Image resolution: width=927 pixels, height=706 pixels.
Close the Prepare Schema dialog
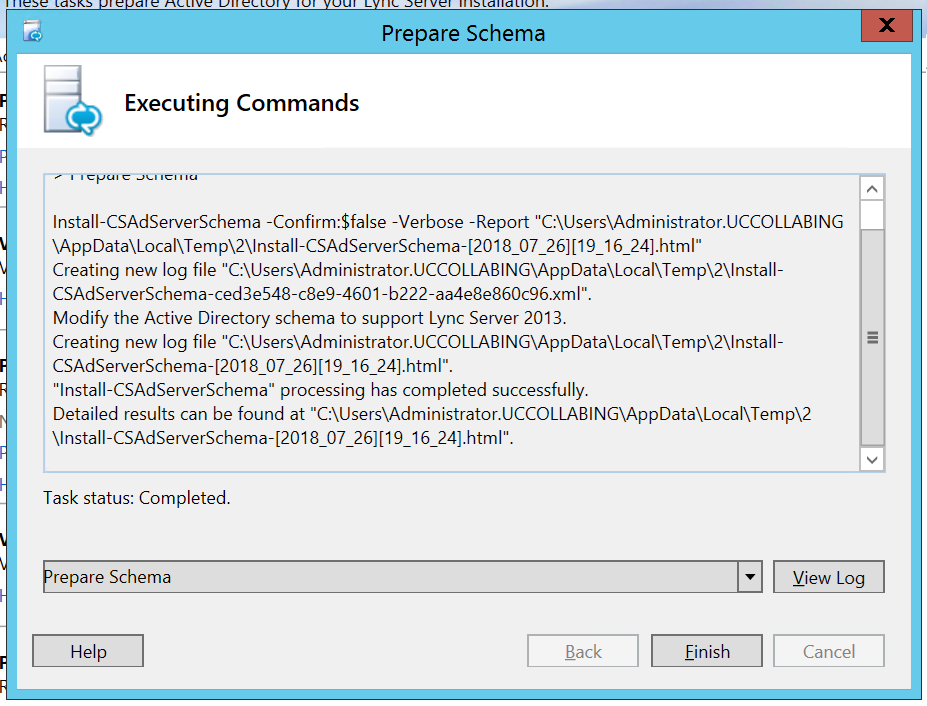coord(886,25)
